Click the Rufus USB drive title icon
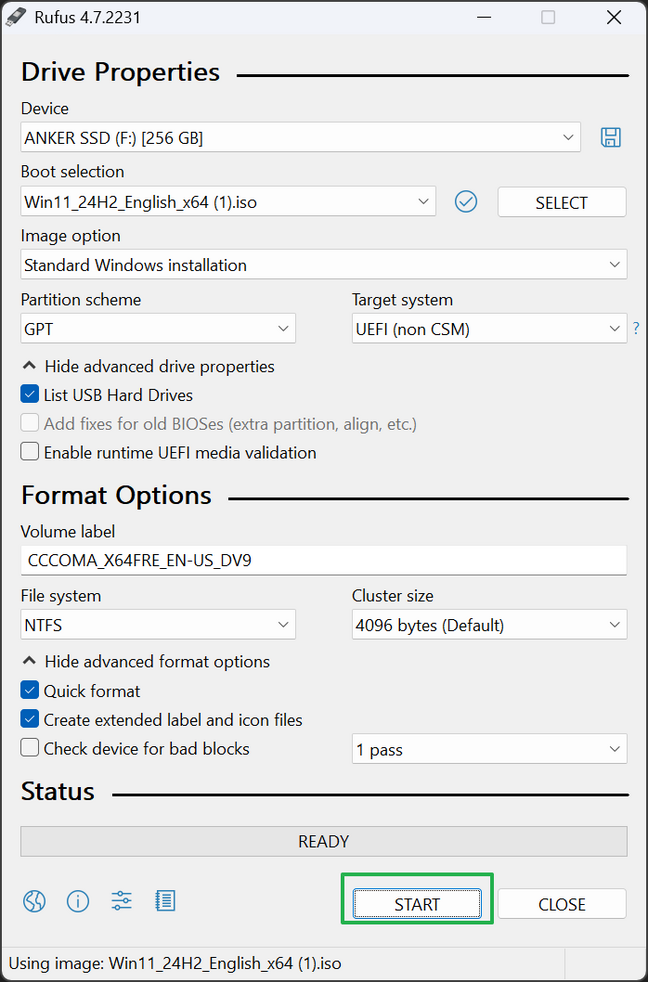This screenshot has height=982, width=648. 17,17
